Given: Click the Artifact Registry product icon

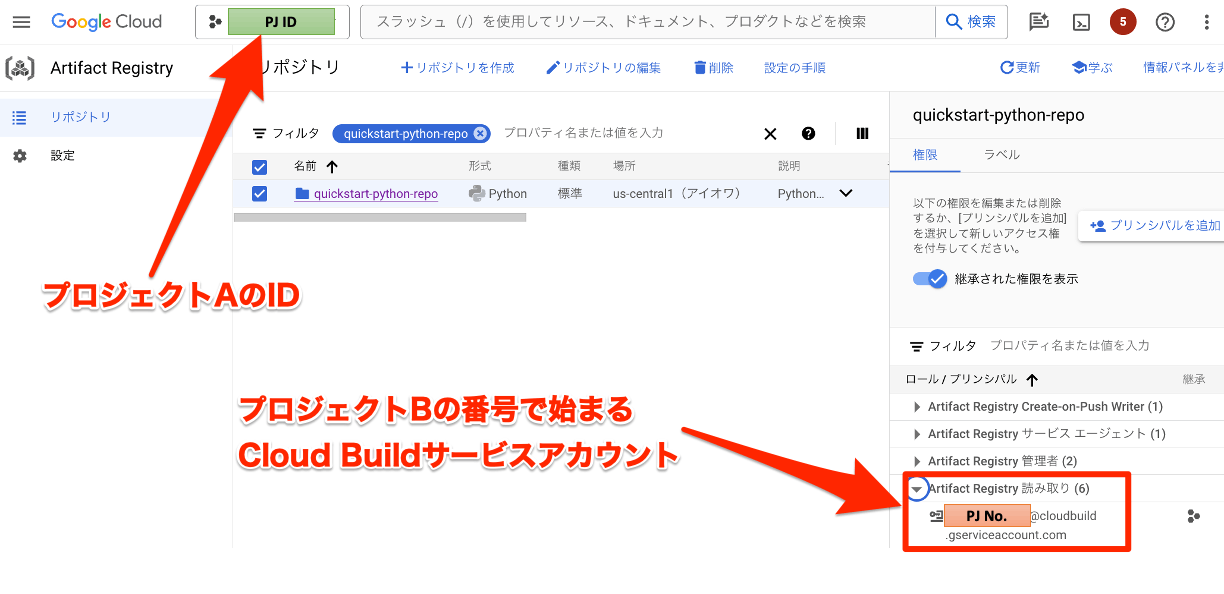Looking at the screenshot, I should click(20, 68).
